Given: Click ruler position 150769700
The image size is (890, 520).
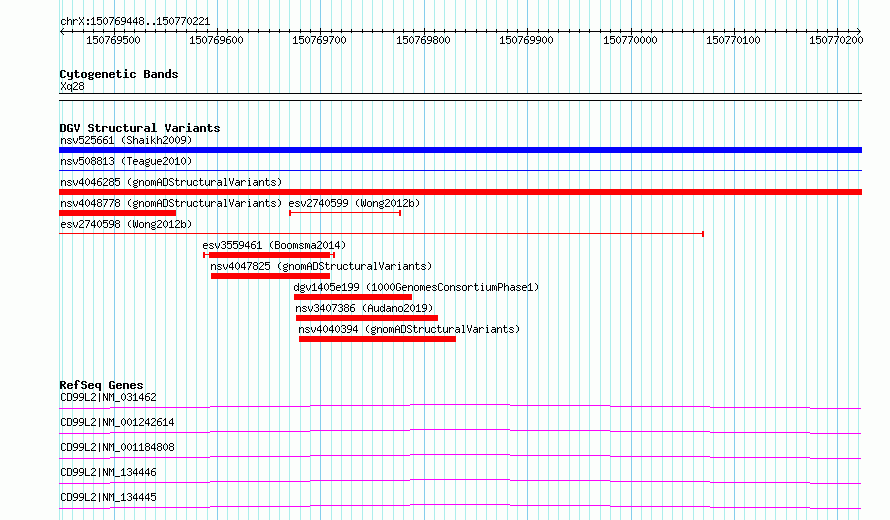Looking at the screenshot, I should (320, 40).
